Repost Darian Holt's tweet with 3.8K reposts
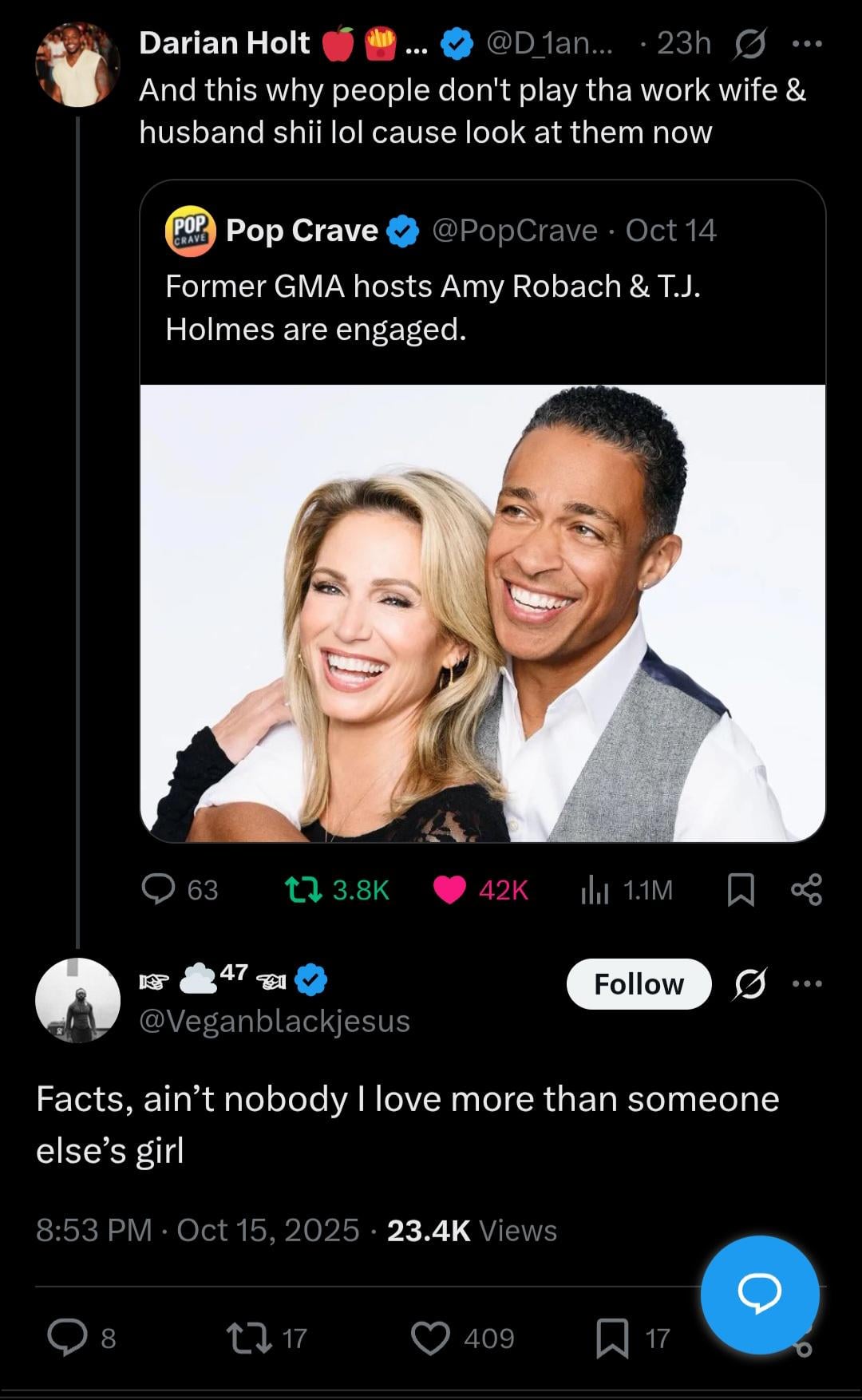The height and width of the screenshot is (1400, 862). coord(303,889)
